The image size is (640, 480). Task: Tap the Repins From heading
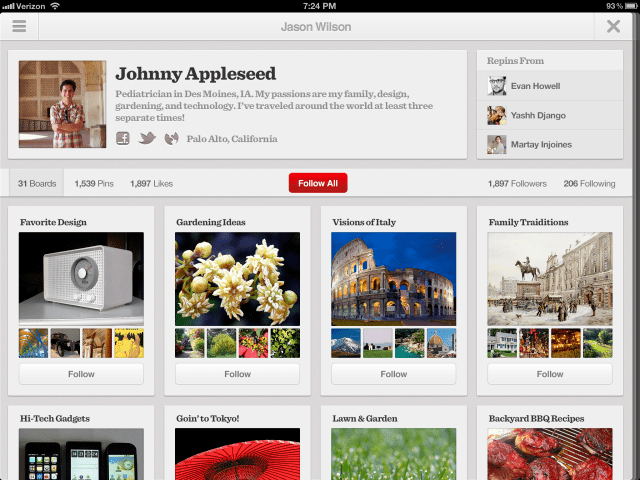point(515,61)
